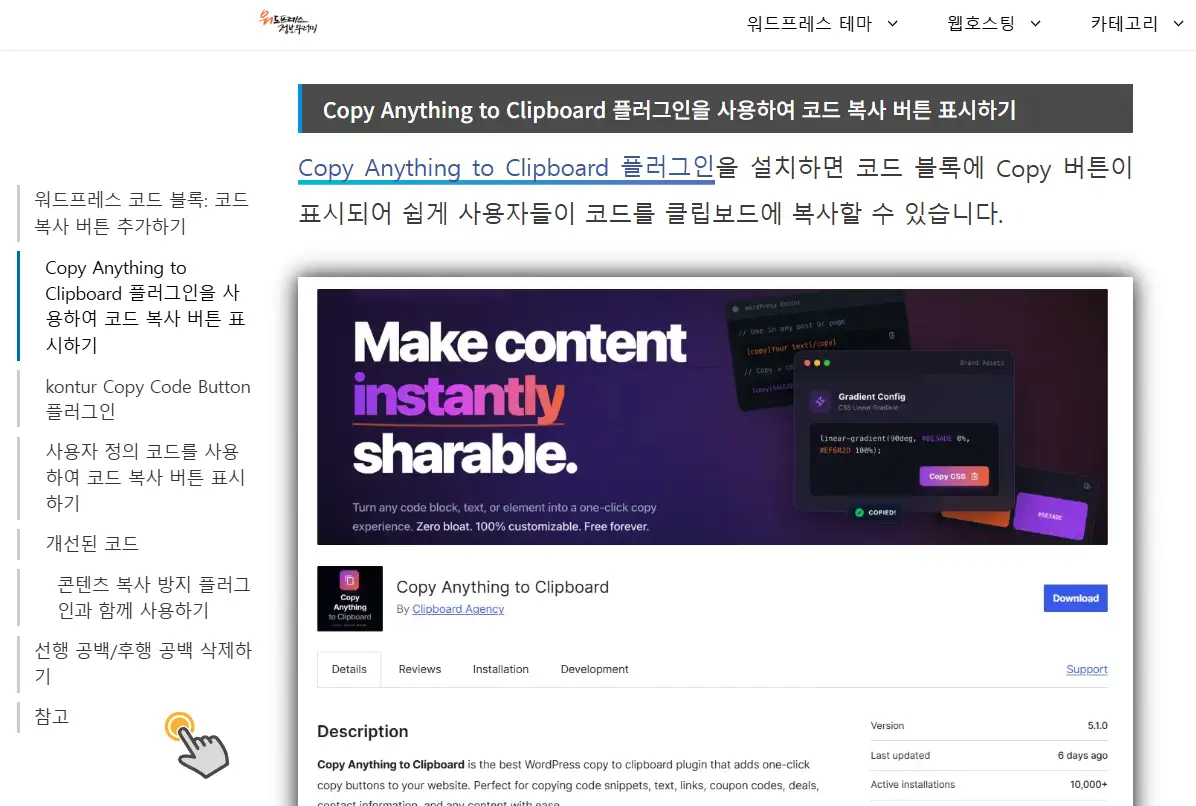1196x806 pixels.
Task: Jump to 사용자 정의 코드를 사용하여 section
Action: pyautogui.click(x=145, y=477)
